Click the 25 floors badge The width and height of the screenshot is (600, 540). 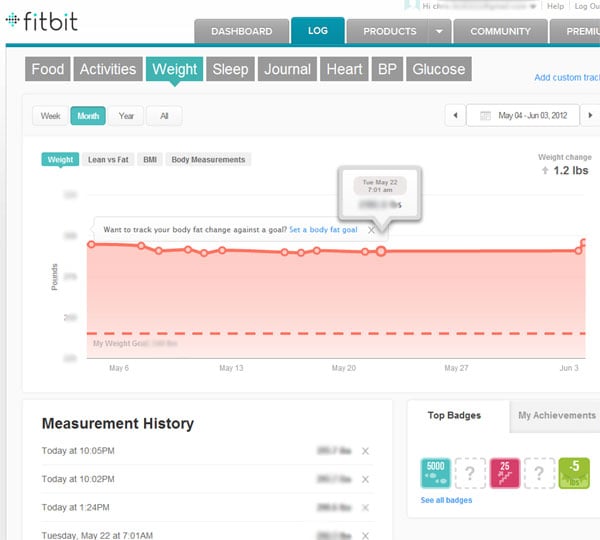[505, 473]
